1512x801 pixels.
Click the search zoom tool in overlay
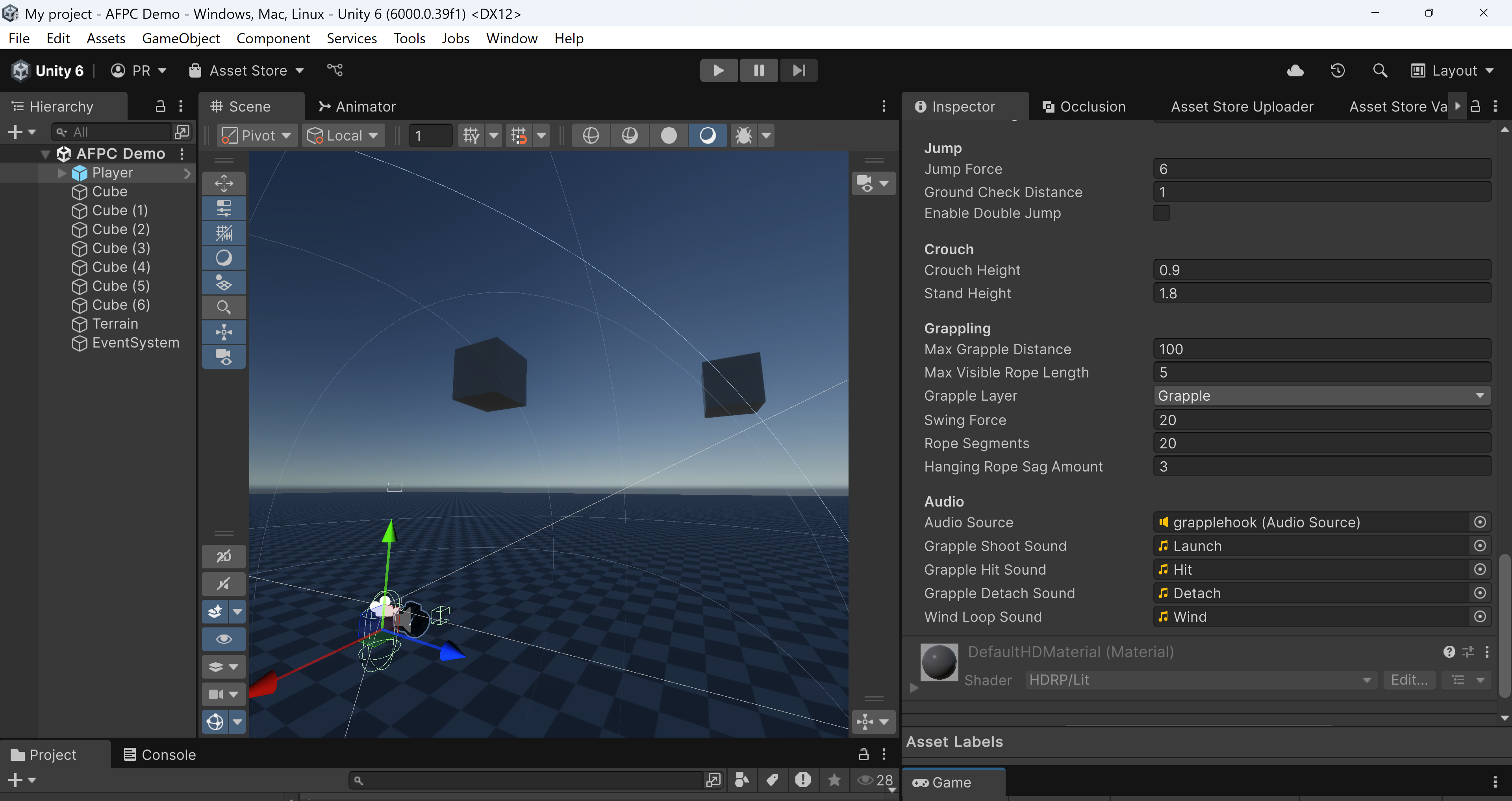pyautogui.click(x=224, y=307)
